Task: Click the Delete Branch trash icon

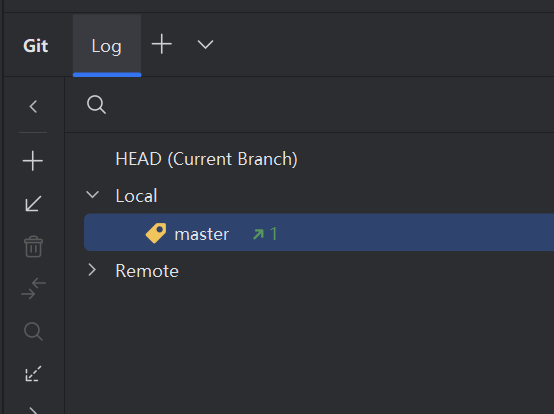Action: [34, 246]
